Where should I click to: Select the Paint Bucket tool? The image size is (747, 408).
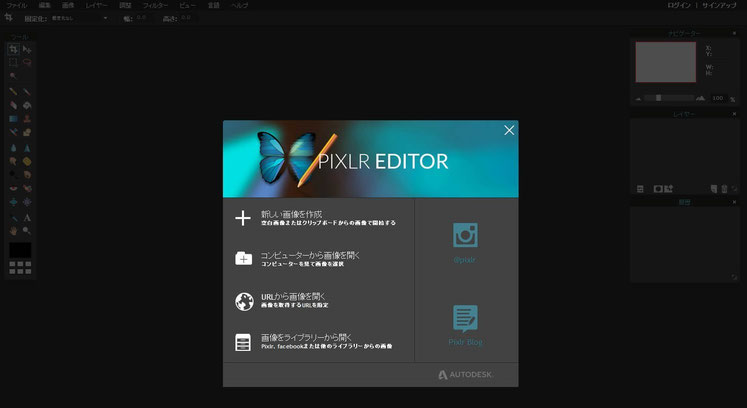coord(27,105)
